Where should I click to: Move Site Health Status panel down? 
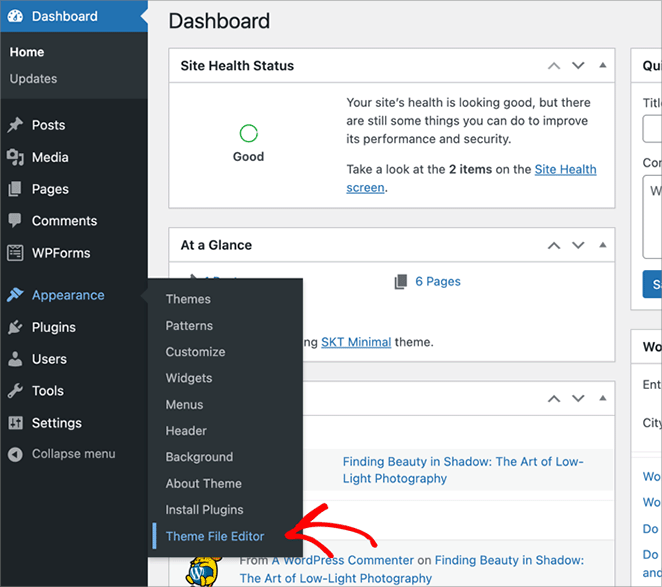[x=577, y=66]
